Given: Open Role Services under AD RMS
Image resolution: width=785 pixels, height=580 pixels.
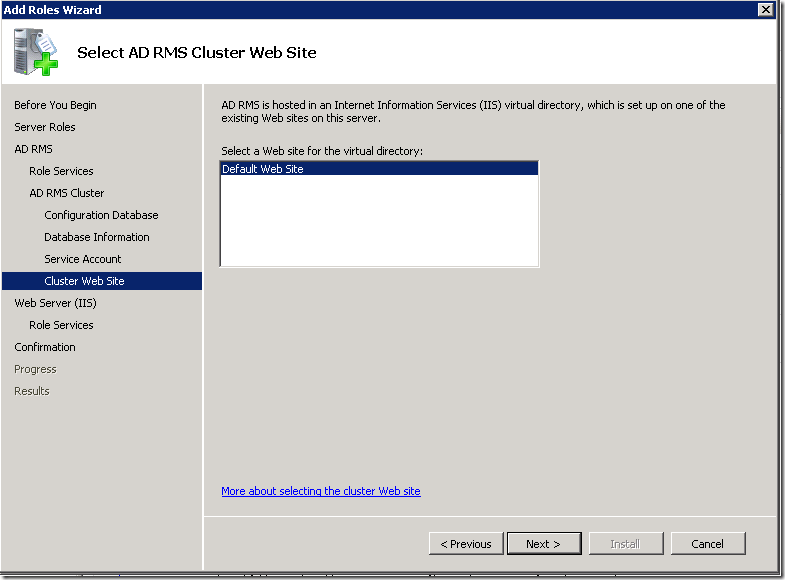Looking at the screenshot, I should click(x=61, y=171).
